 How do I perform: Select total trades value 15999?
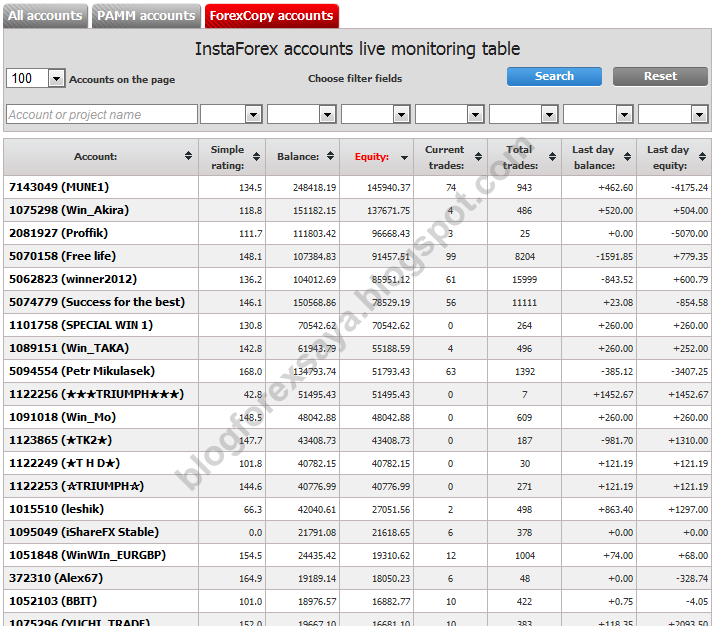[x=524, y=279]
